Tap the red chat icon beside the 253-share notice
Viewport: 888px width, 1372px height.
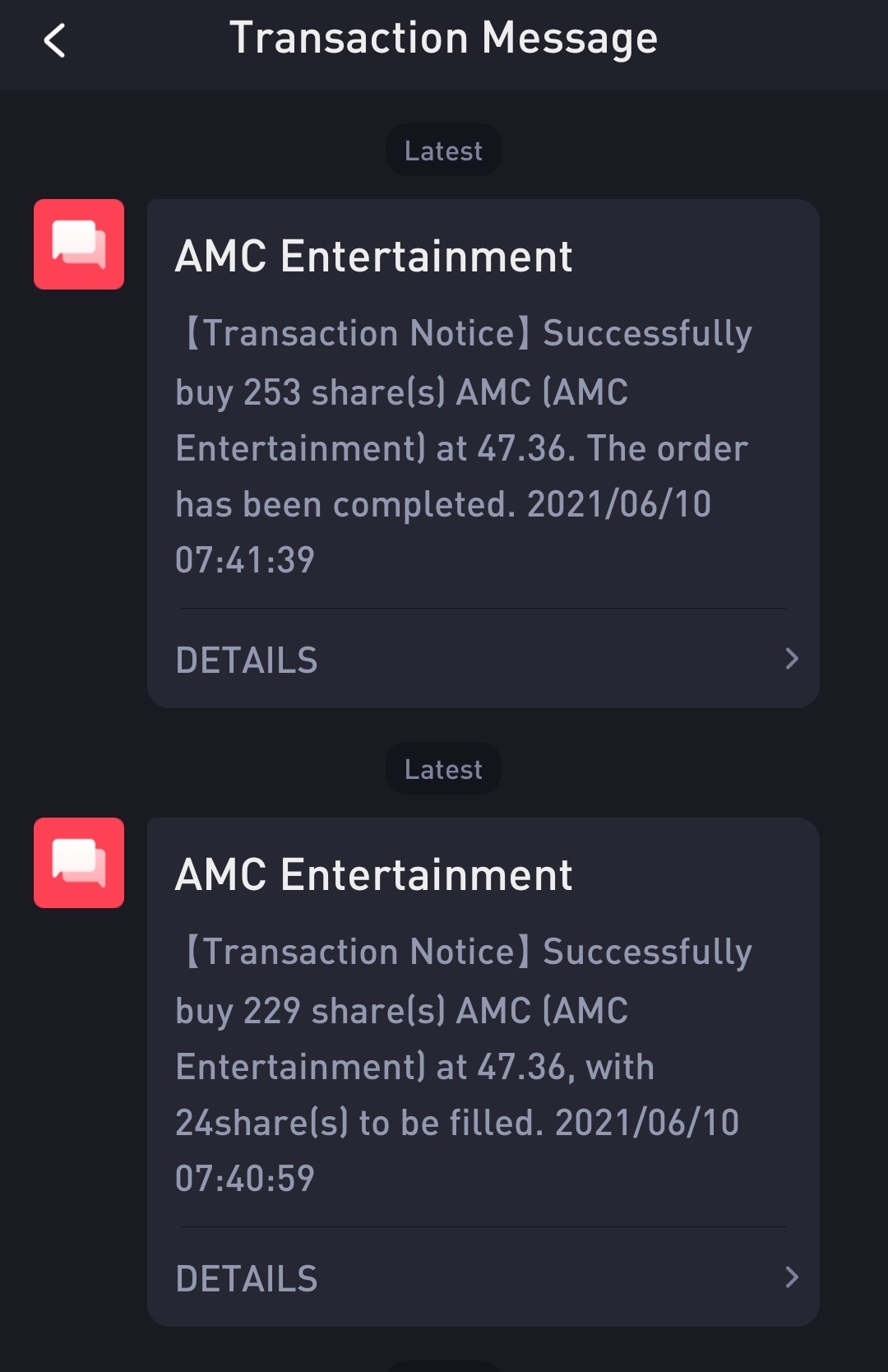click(79, 244)
